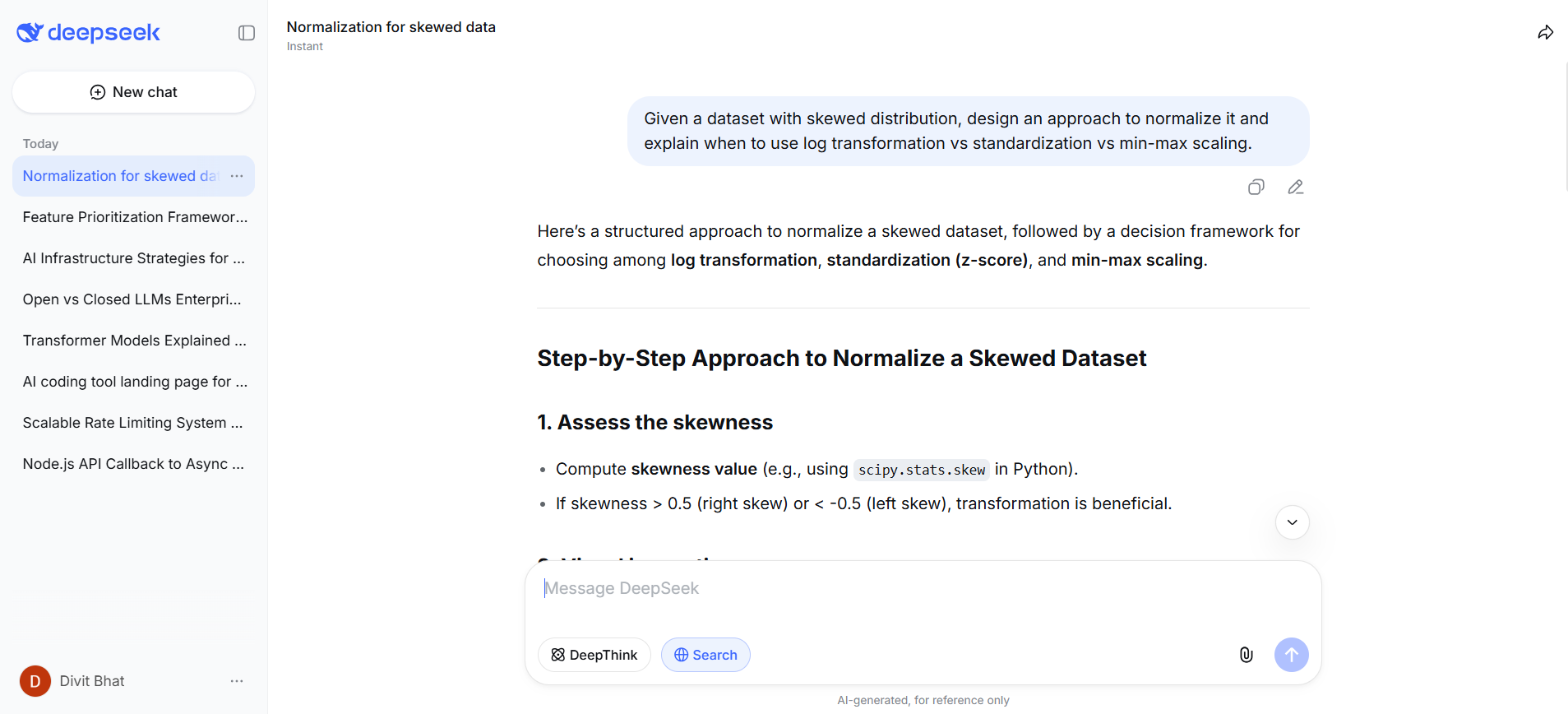Click the Divit Bhat profile avatar

point(35,680)
